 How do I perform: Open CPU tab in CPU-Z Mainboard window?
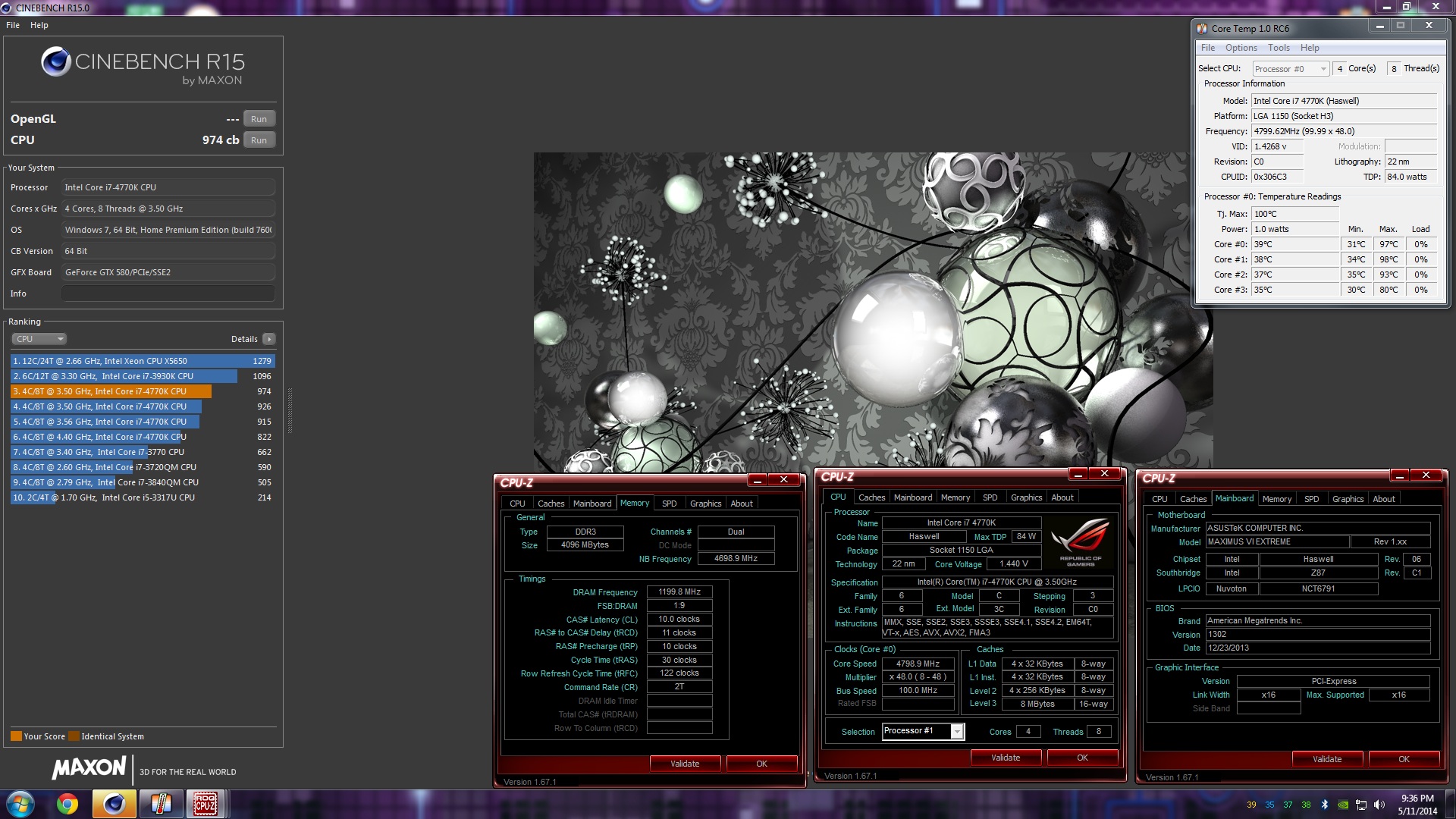(x=1159, y=499)
